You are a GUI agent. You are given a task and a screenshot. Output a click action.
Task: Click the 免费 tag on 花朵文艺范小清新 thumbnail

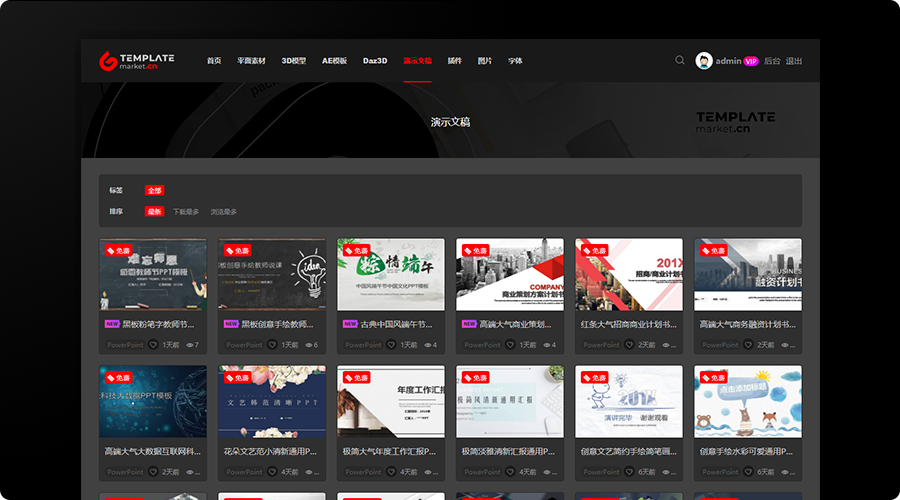point(238,378)
